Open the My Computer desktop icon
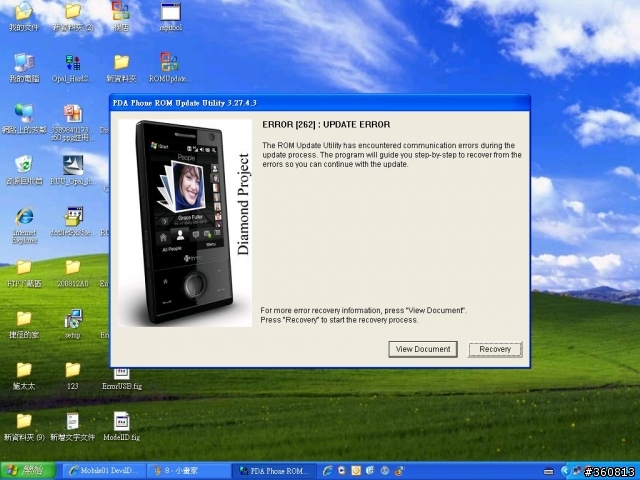This screenshot has width=640, height=480. point(23,63)
